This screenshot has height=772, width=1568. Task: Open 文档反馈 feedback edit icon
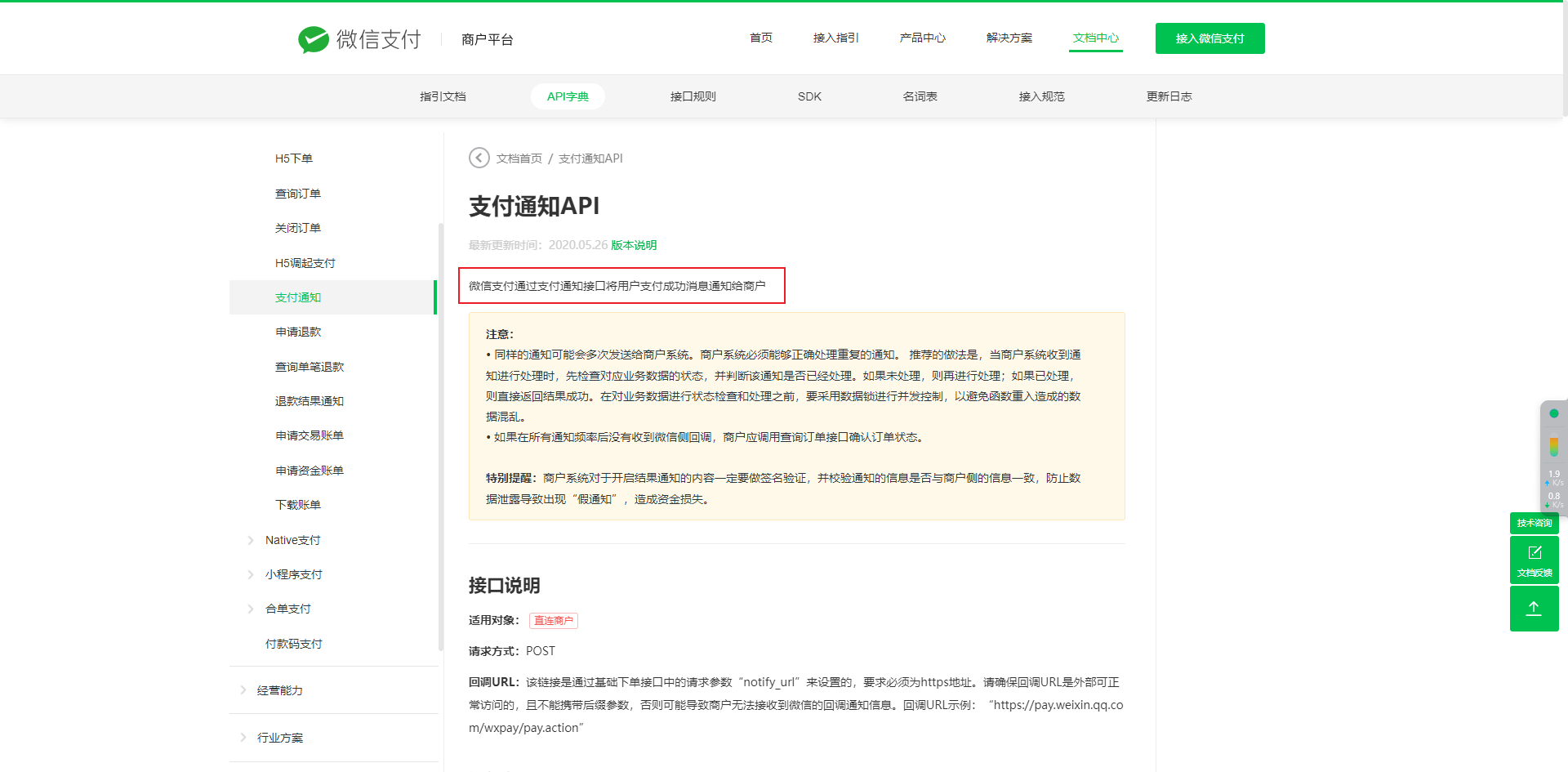click(x=1534, y=560)
